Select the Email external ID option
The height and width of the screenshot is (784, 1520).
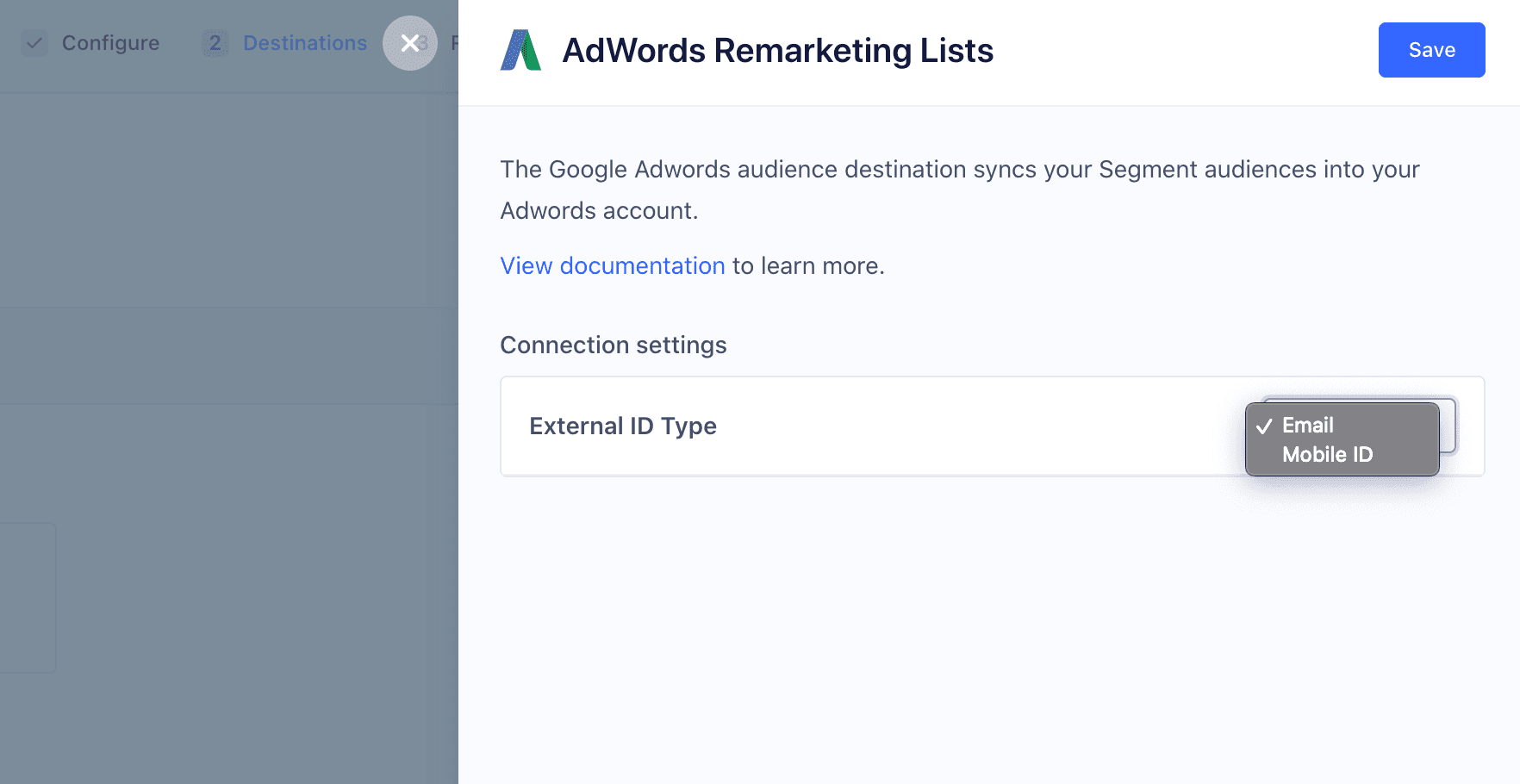pyautogui.click(x=1307, y=425)
